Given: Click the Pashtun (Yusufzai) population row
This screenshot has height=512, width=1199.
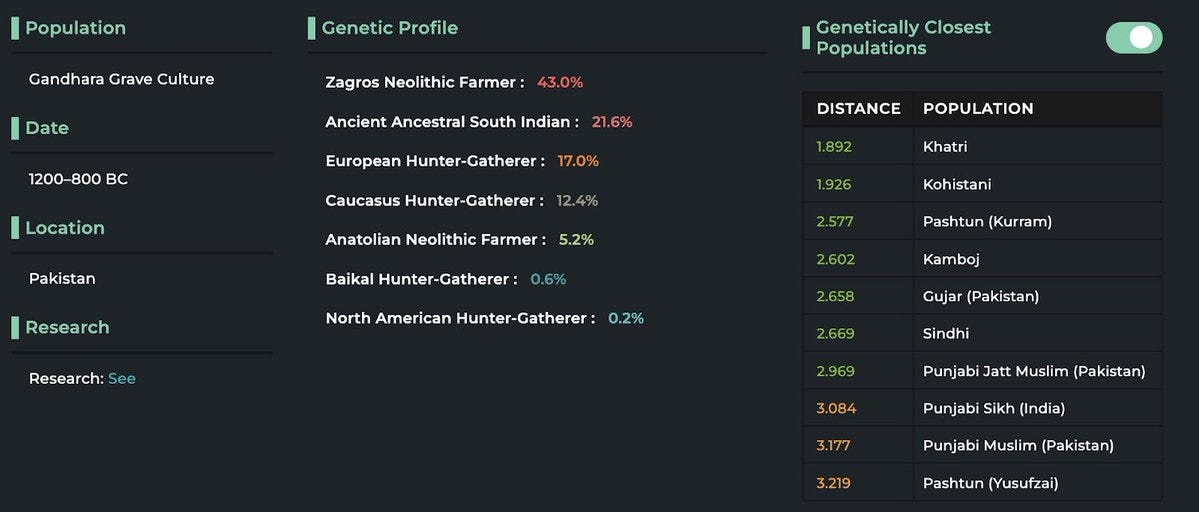Looking at the screenshot, I should [982, 483].
